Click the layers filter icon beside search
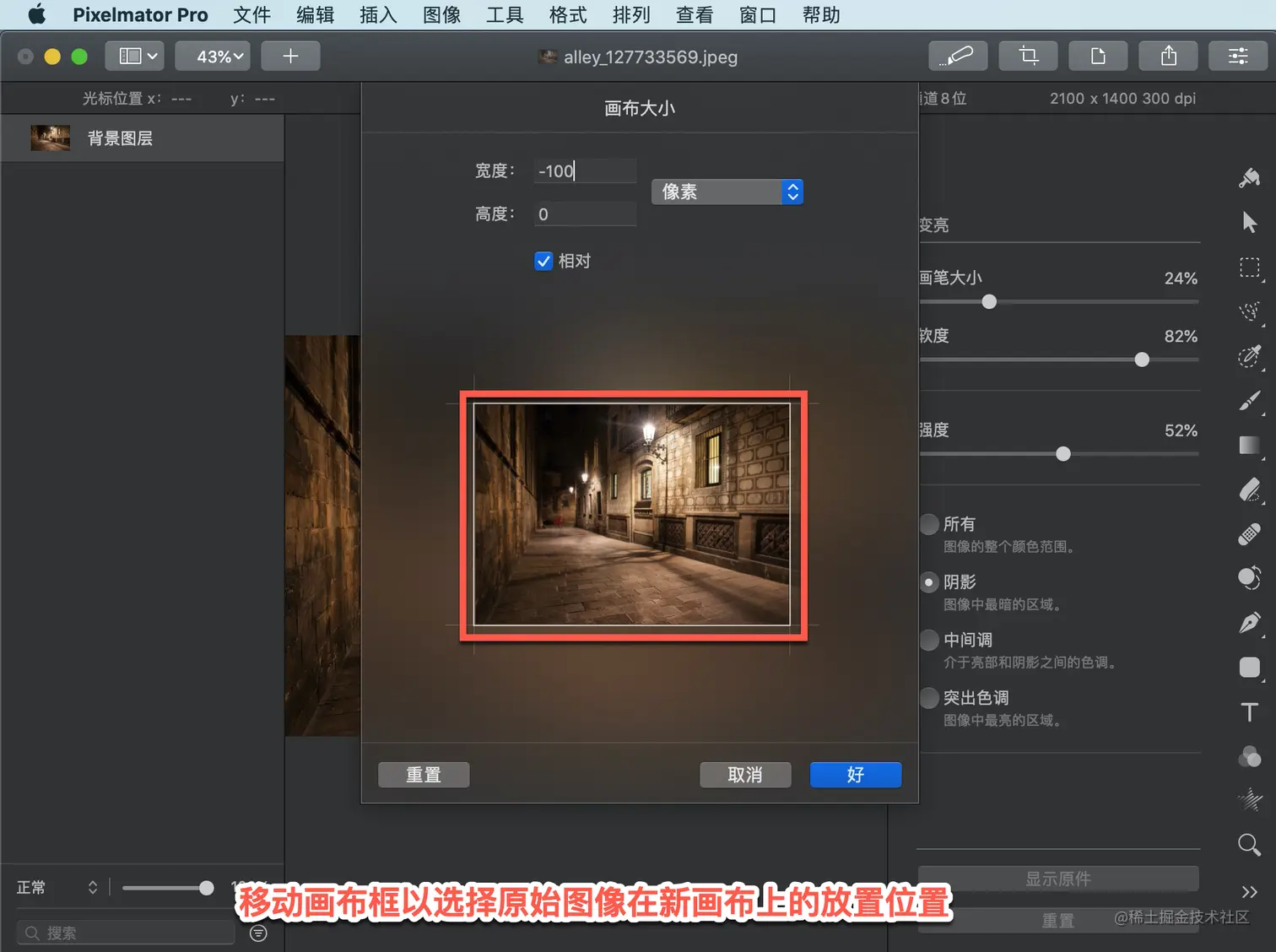Viewport: 1276px width, 952px height. point(259,933)
